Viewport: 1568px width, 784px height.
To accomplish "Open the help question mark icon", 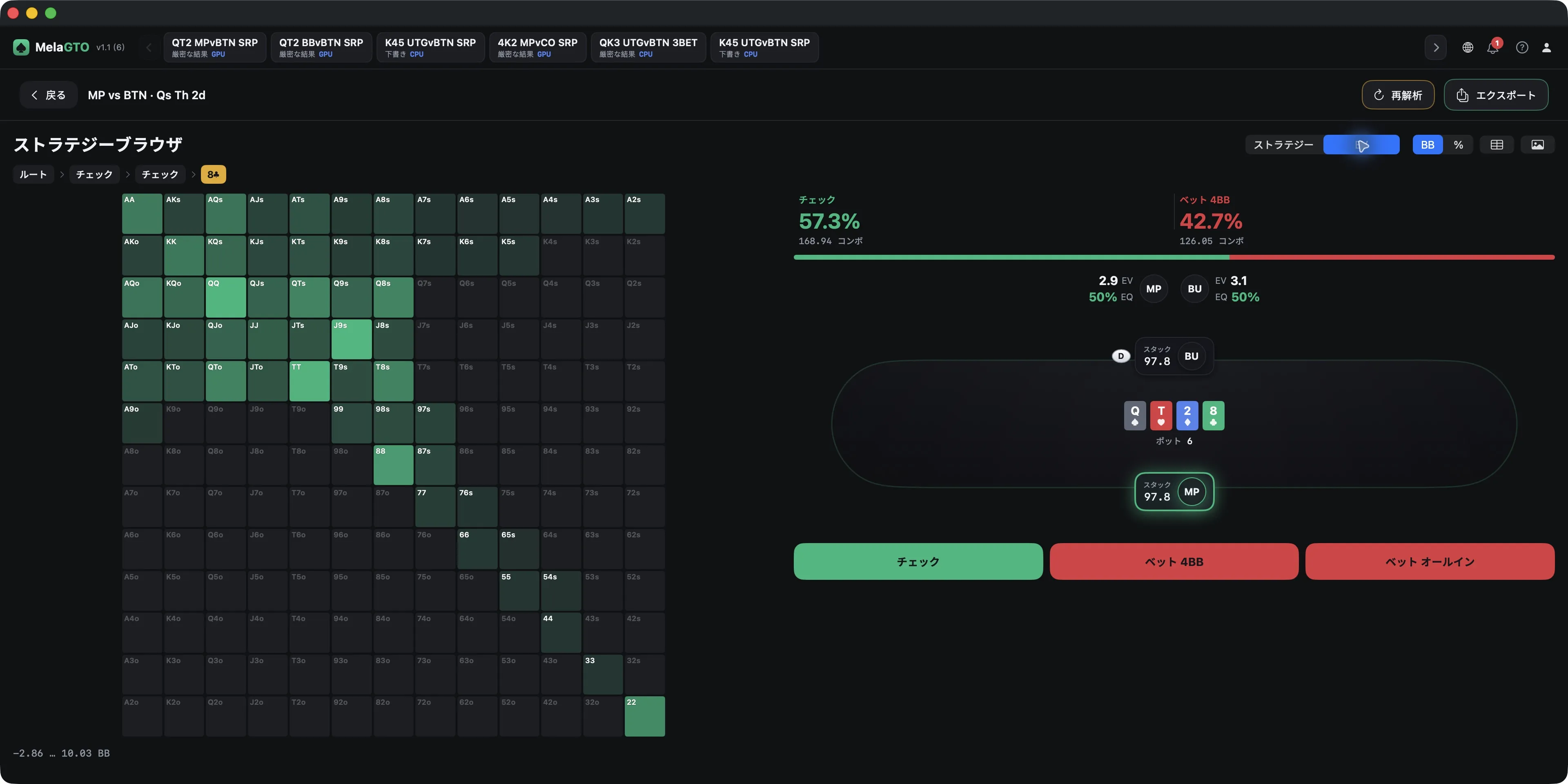I will point(1522,47).
